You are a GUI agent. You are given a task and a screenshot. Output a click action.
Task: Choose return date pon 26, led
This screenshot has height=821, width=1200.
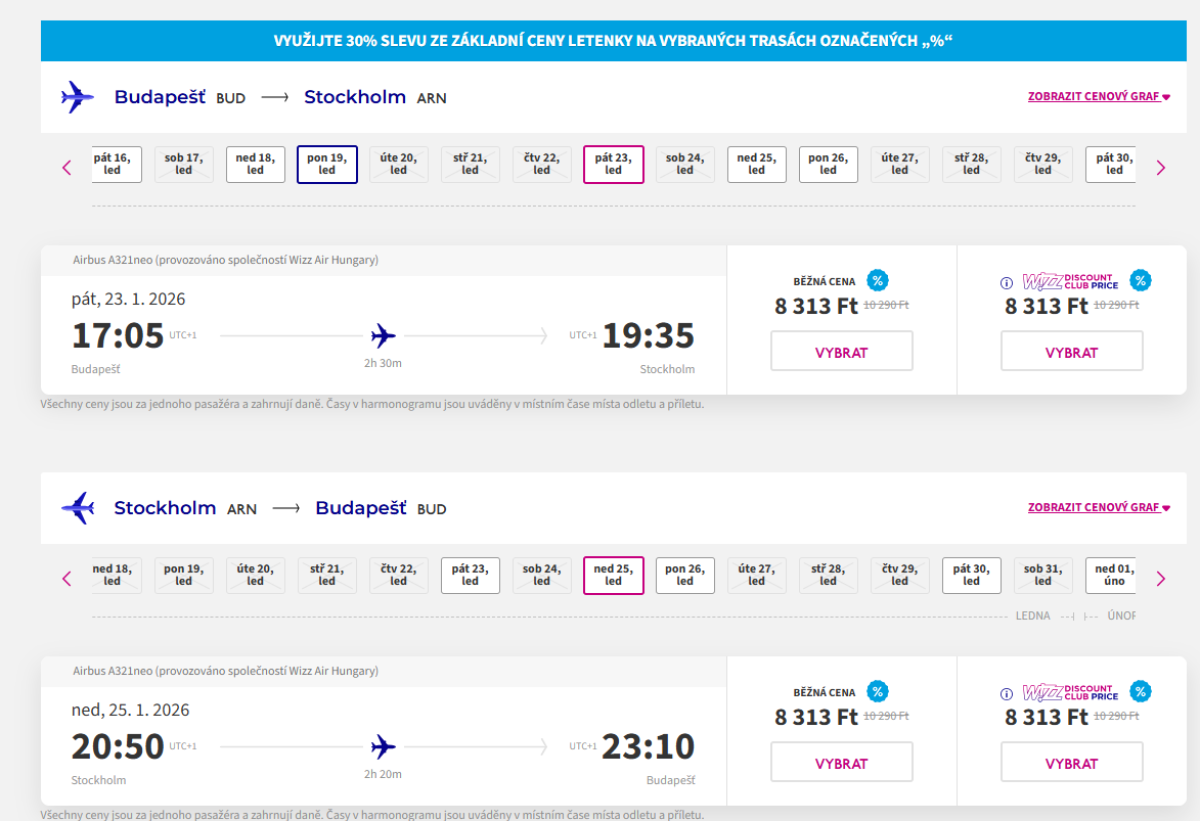(x=685, y=575)
